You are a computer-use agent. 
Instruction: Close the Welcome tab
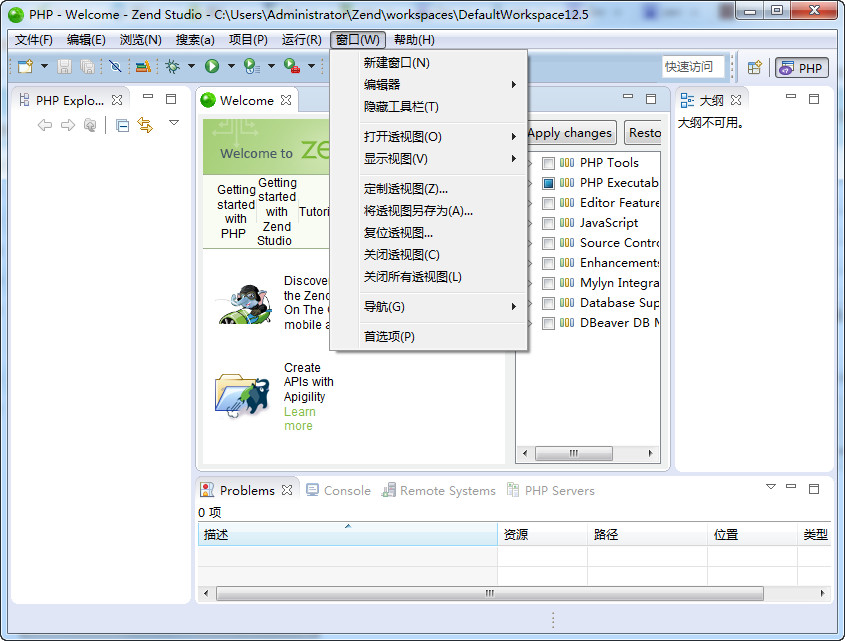(x=286, y=100)
